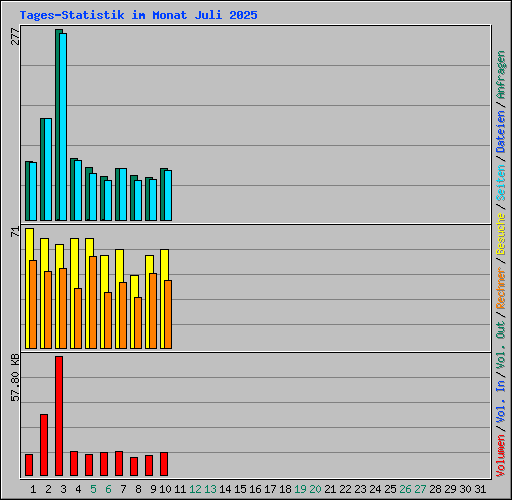Click green day label '26' on the x-axis
Screen dimensions: 512x500
[x=405, y=489]
